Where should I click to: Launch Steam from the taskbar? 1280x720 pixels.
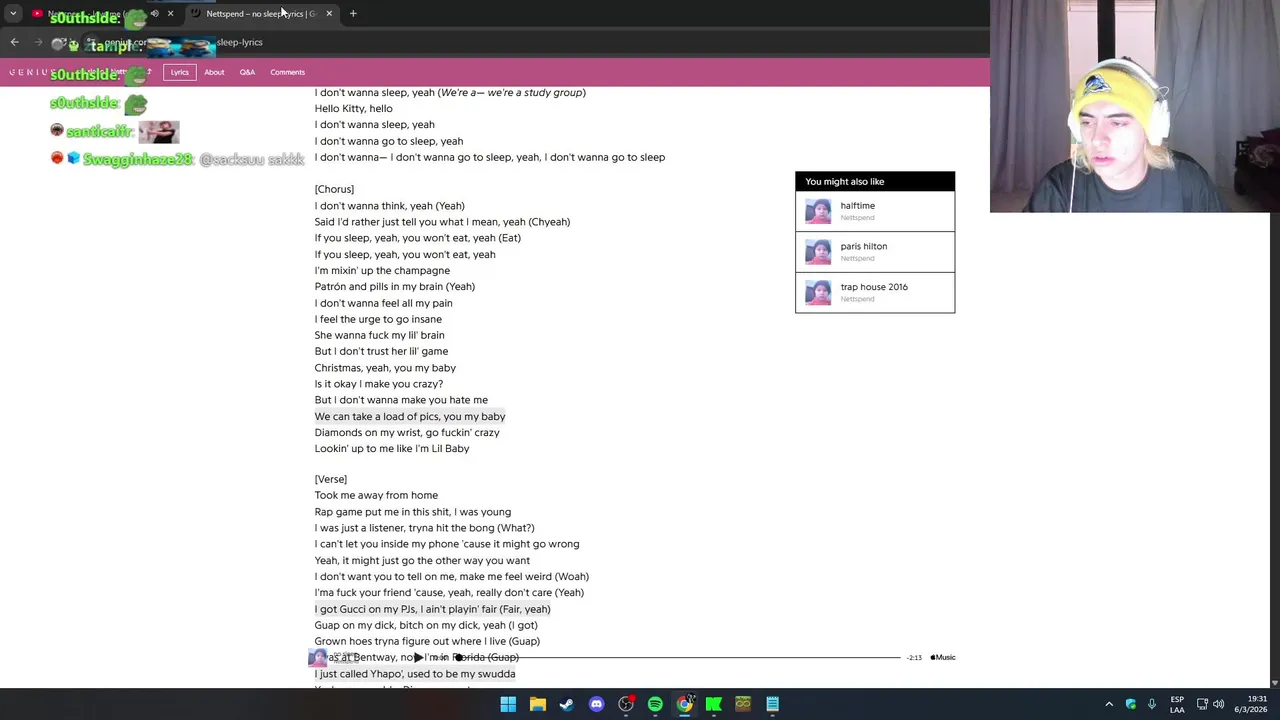(567, 704)
